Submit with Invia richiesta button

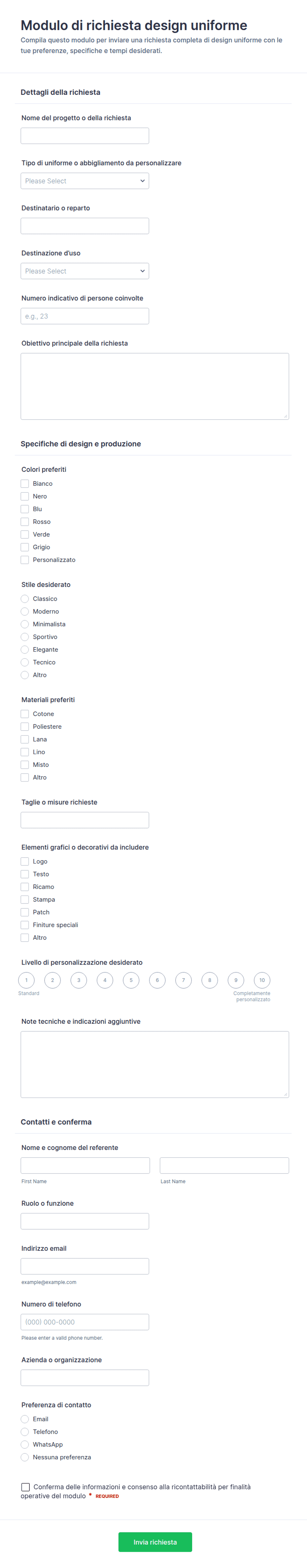click(x=155, y=1542)
